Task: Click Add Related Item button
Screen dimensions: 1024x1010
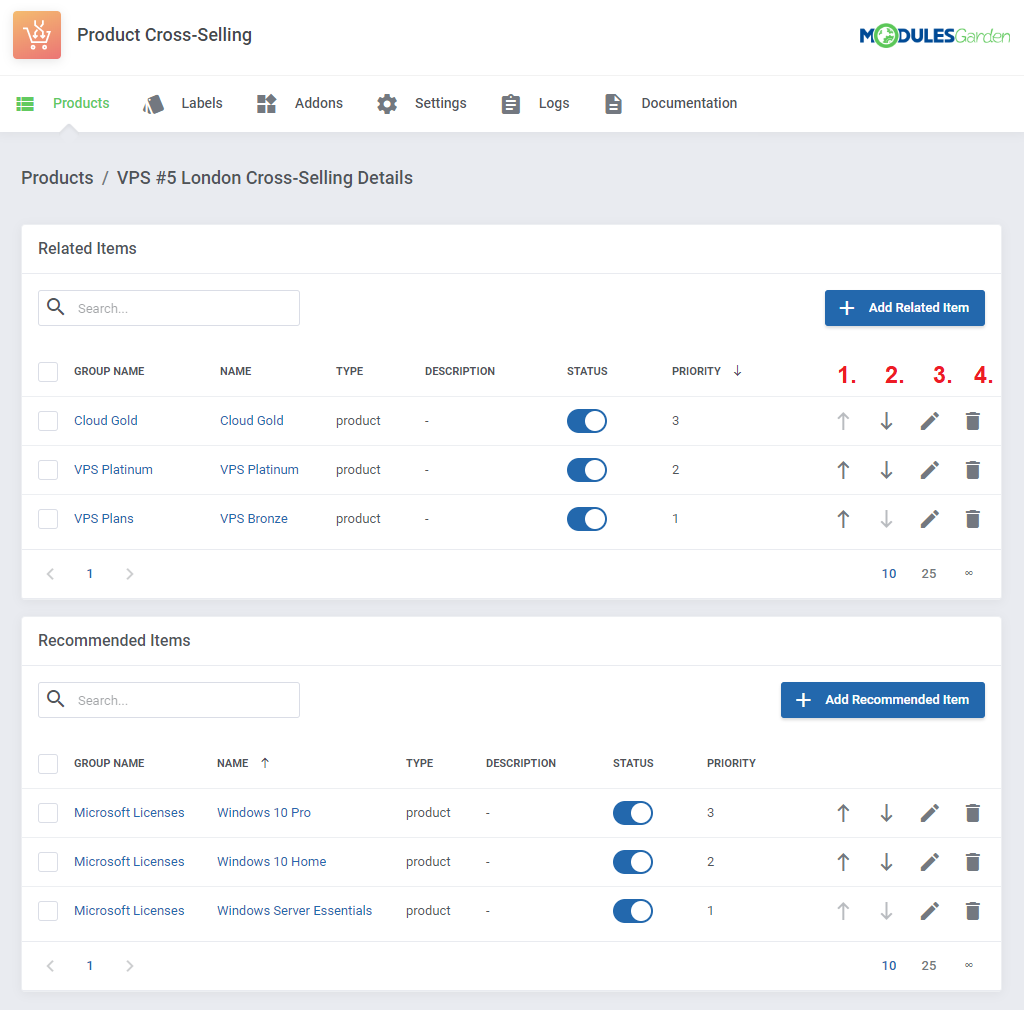Action: (x=904, y=308)
